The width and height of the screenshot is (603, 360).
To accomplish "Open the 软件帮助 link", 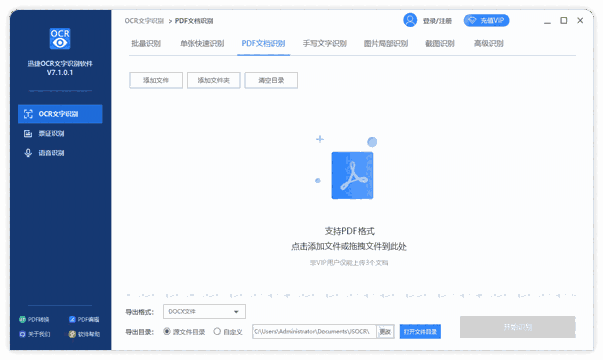I will (x=89, y=334).
